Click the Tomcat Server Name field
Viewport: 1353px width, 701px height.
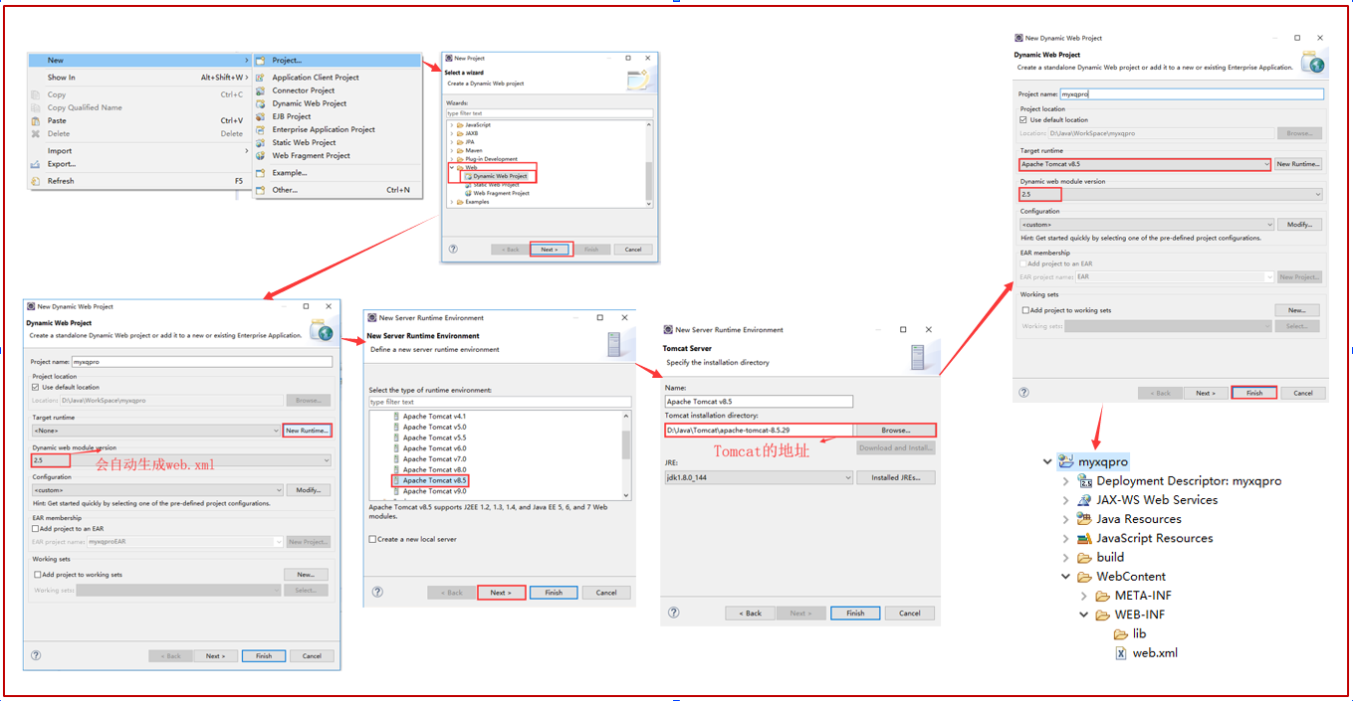pos(759,402)
